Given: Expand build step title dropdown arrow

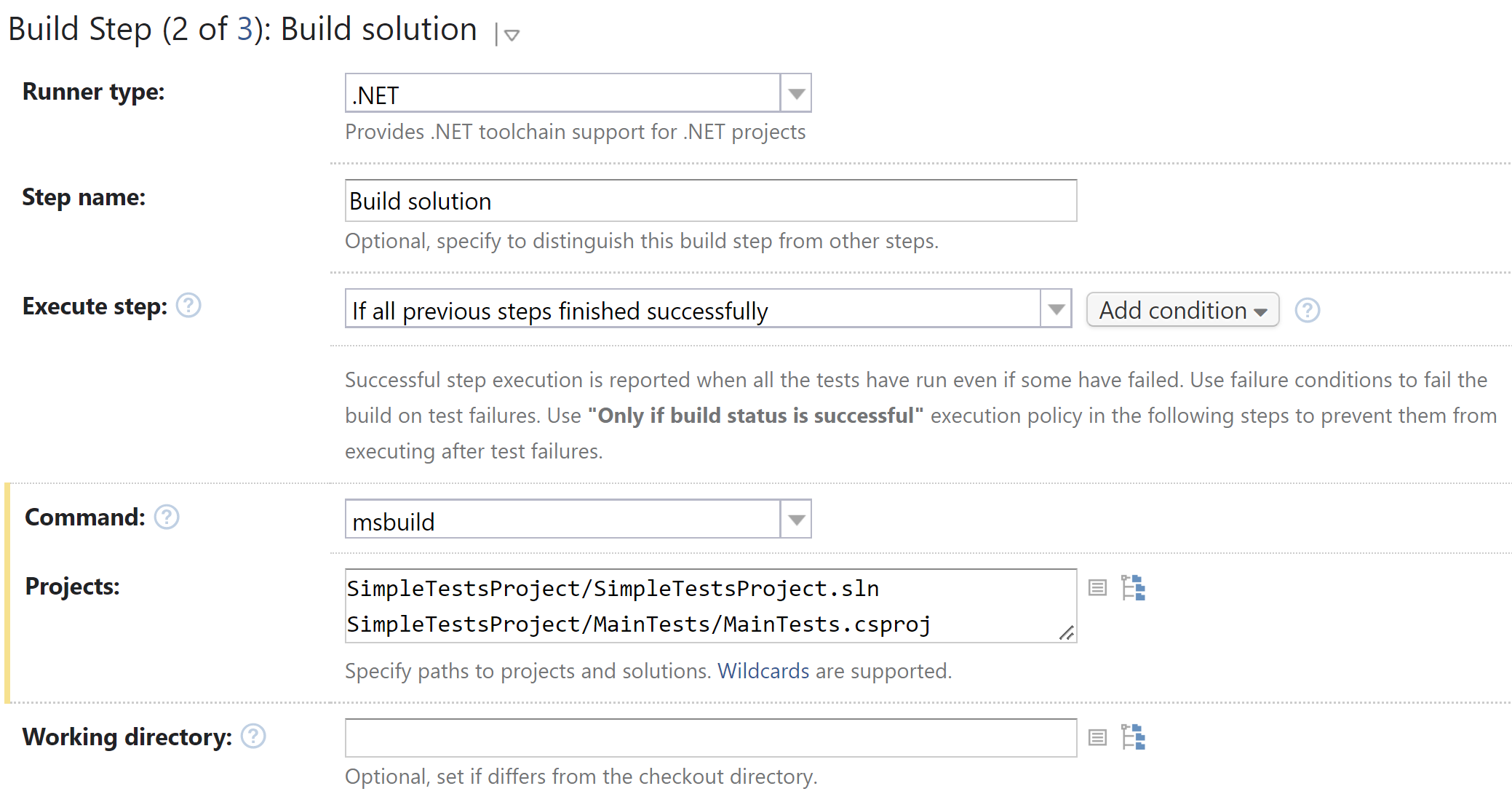Looking at the screenshot, I should (x=512, y=35).
